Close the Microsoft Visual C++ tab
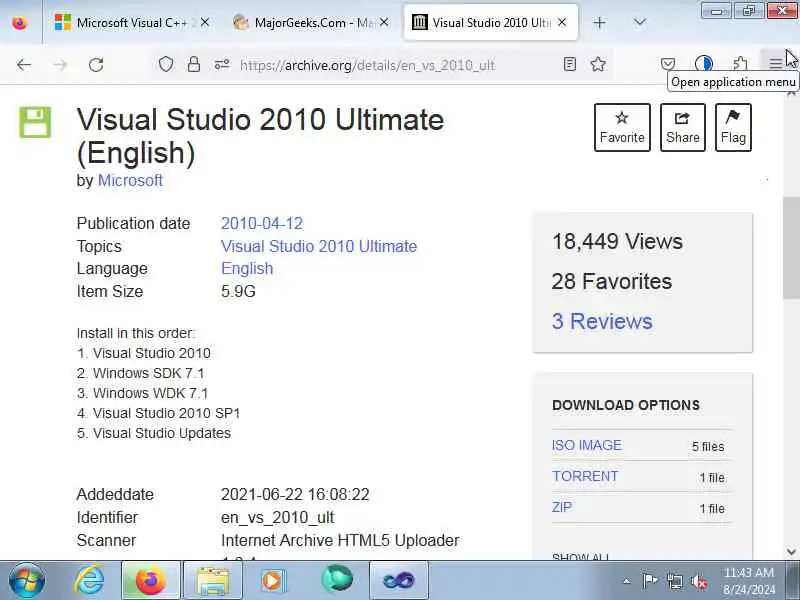 click(x=205, y=22)
